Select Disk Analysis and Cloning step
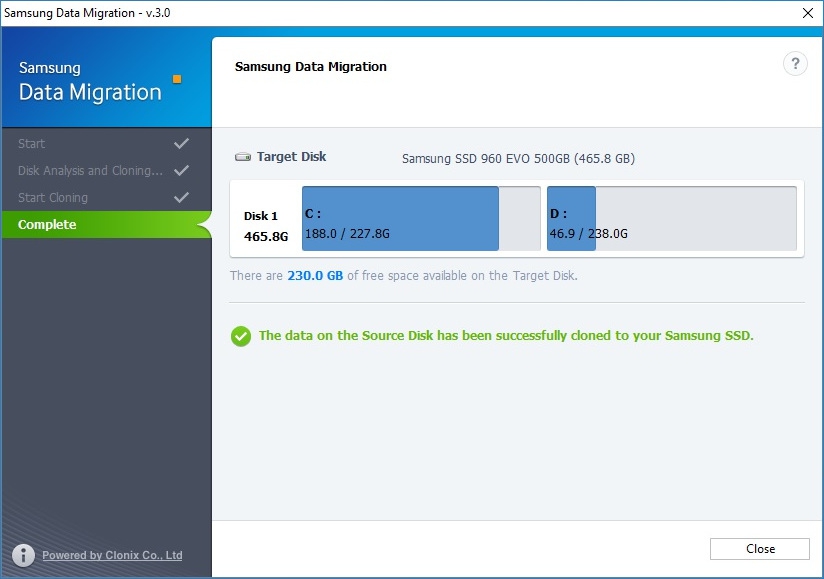The width and height of the screenshot is (824, 579). (x=107, y=170)
